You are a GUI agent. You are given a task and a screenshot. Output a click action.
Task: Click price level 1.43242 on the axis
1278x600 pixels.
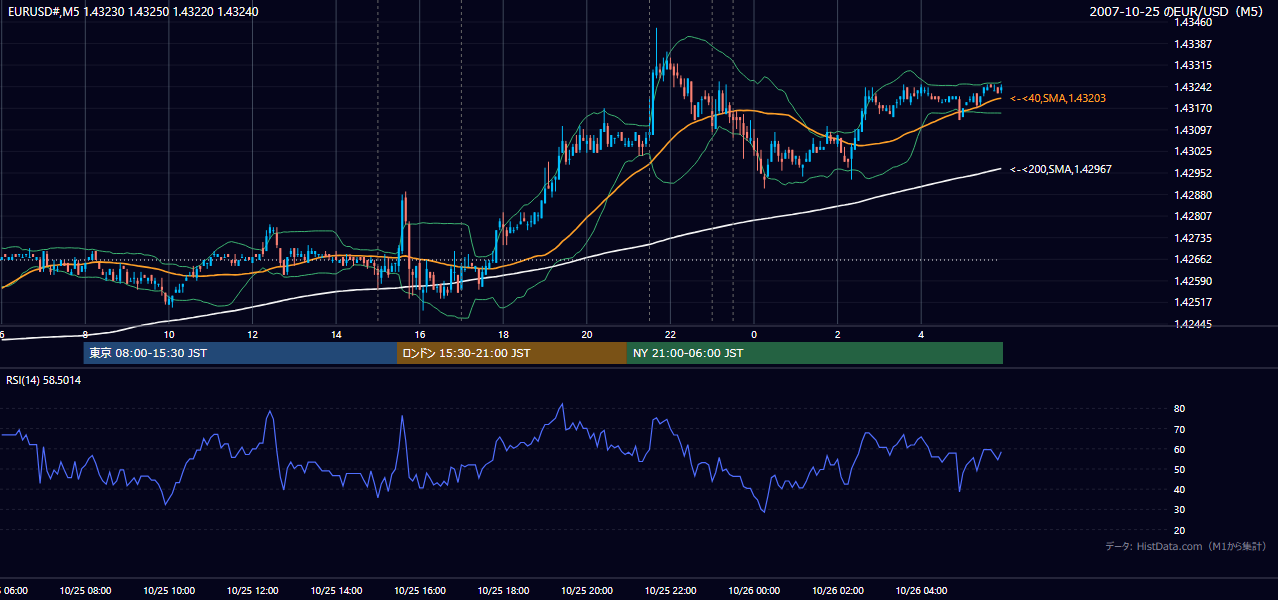(1193, 87)
